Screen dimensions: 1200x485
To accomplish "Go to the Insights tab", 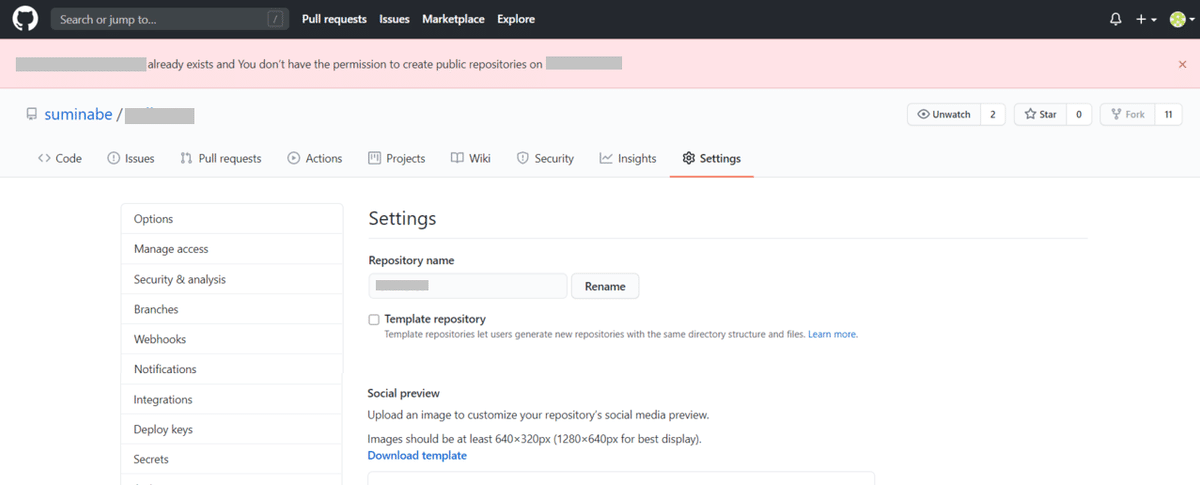I will (628, 158).
